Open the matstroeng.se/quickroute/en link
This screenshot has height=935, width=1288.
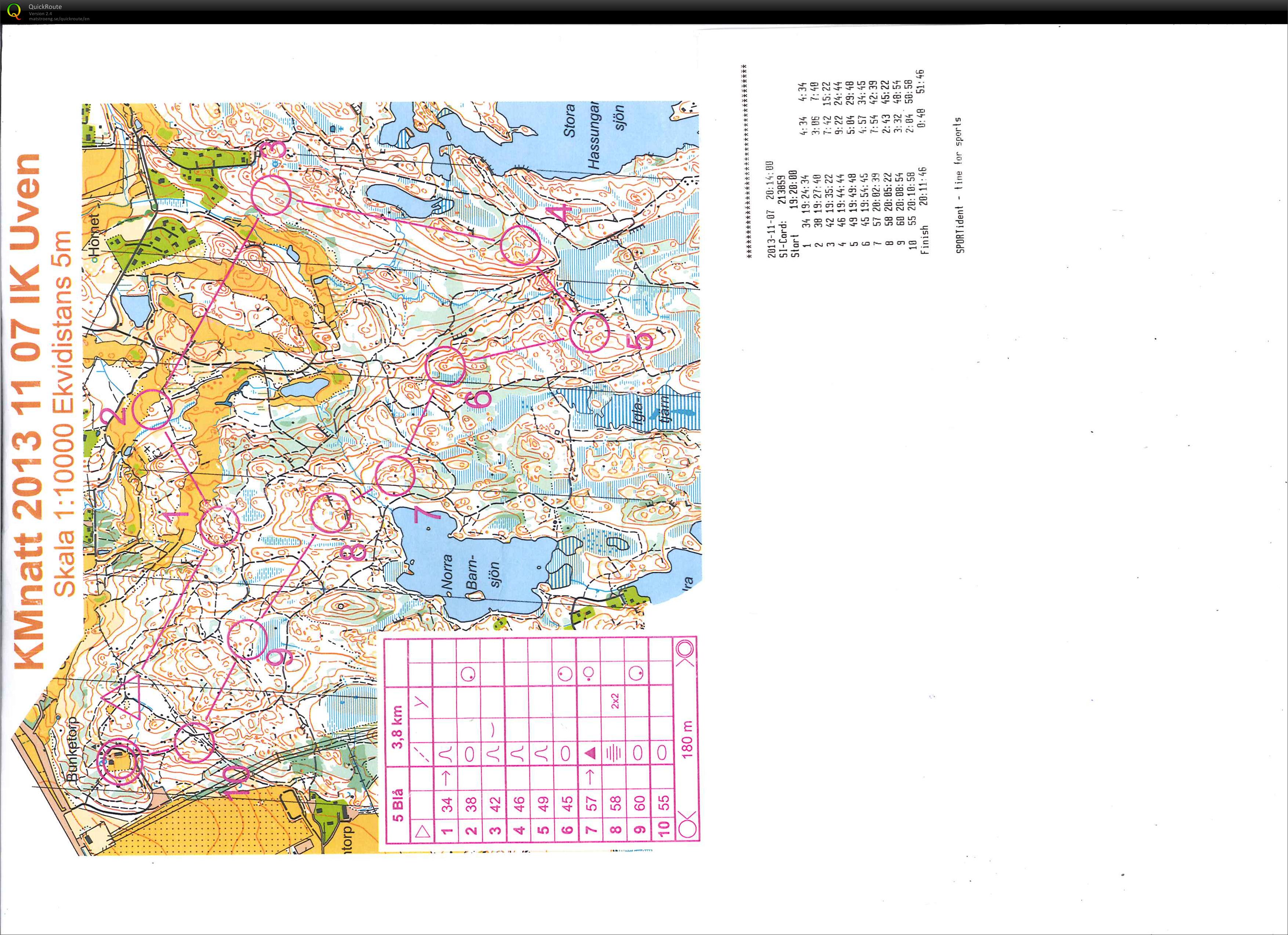click(x=59, y=19)
